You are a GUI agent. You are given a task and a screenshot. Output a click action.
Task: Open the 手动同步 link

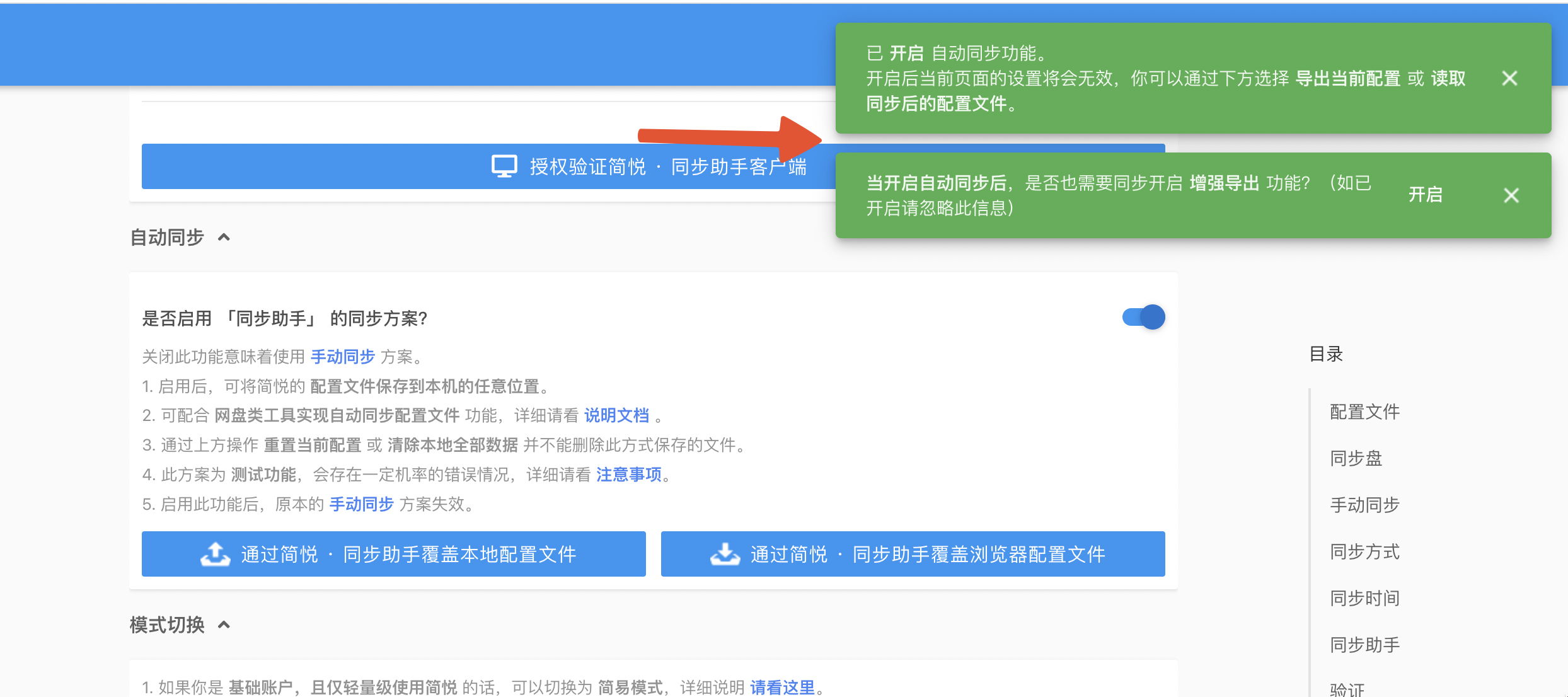342,357
